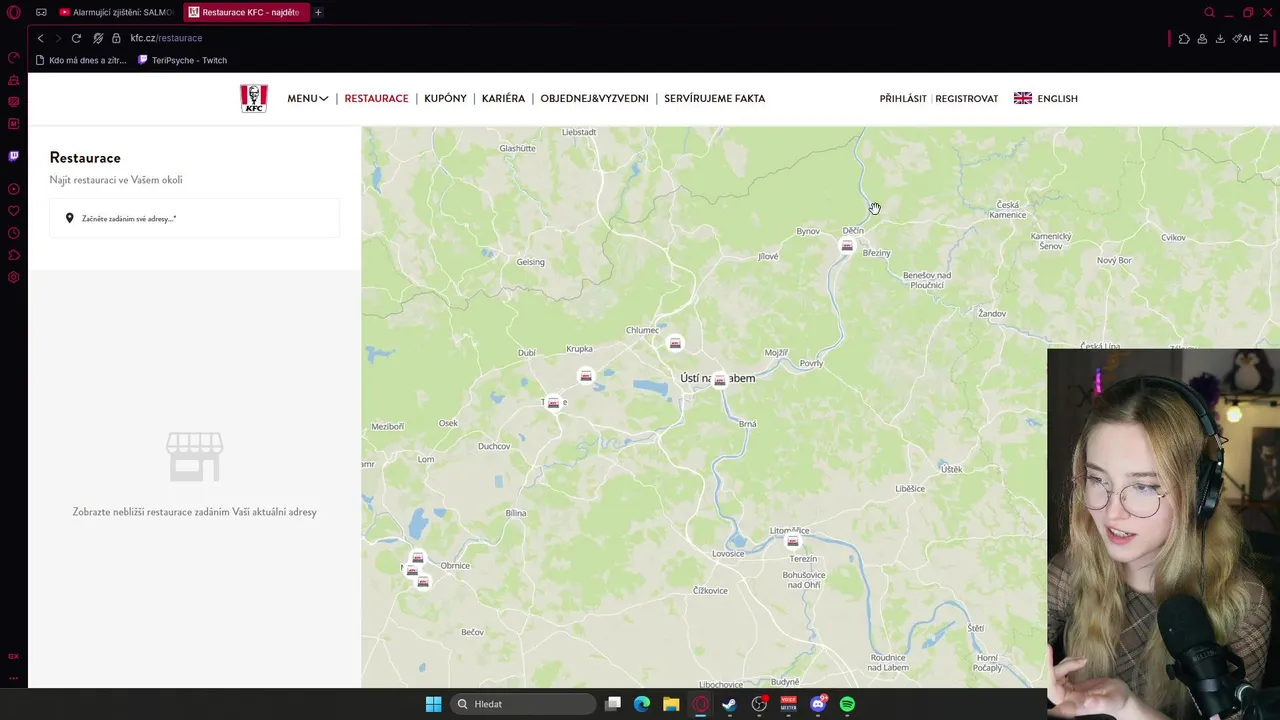The height and width of the screenshot is (720, 1280).
Task: Select the KFC marker at Ústí nad Labem
Action: tap(719, 380)
